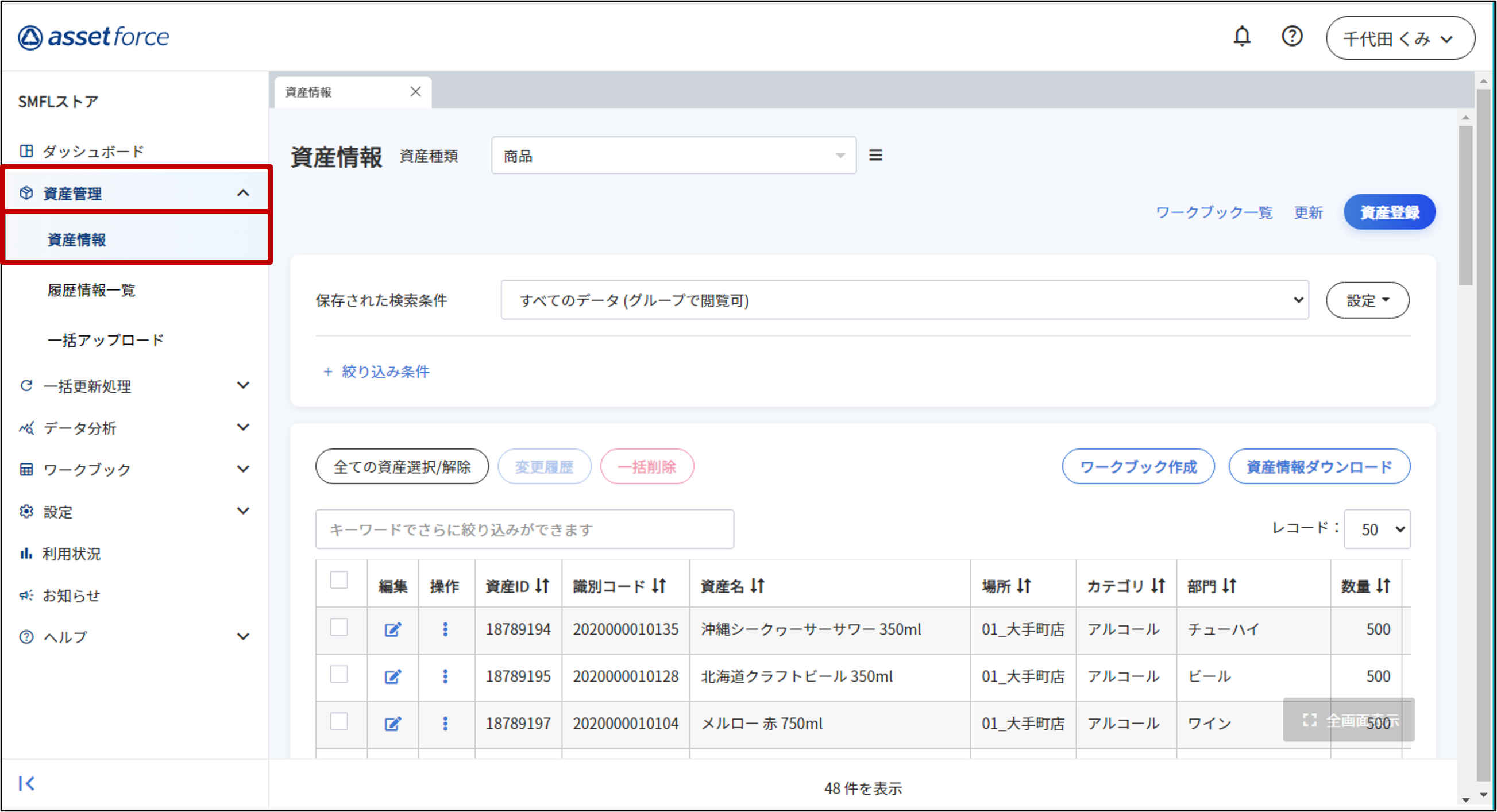
Task: Sort by 資産ID column arrows
Action: click(542, 586)
